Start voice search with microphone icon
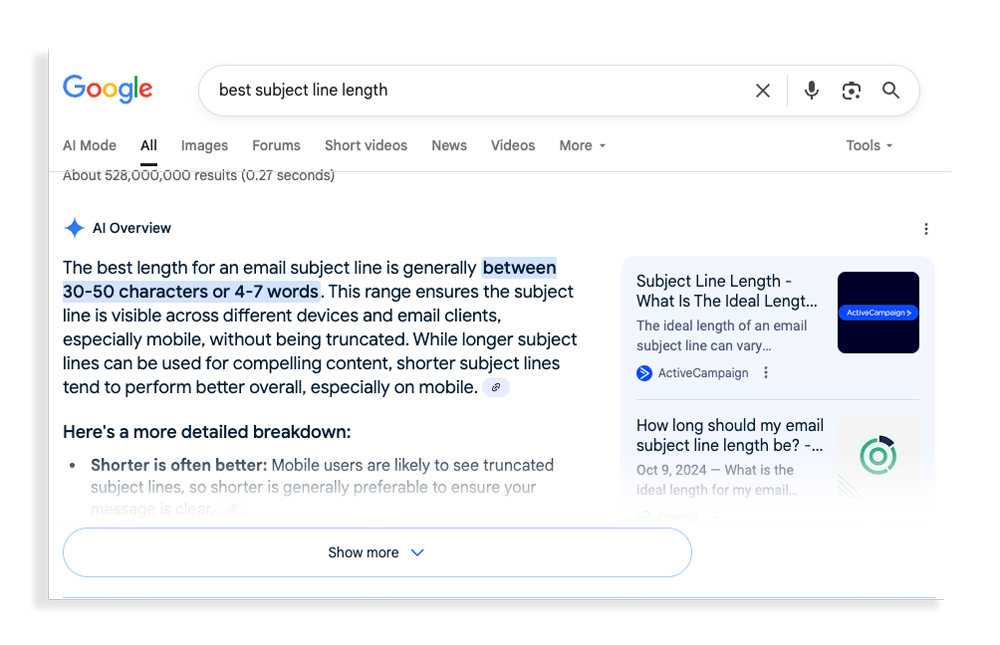 (x=811, y=91)
